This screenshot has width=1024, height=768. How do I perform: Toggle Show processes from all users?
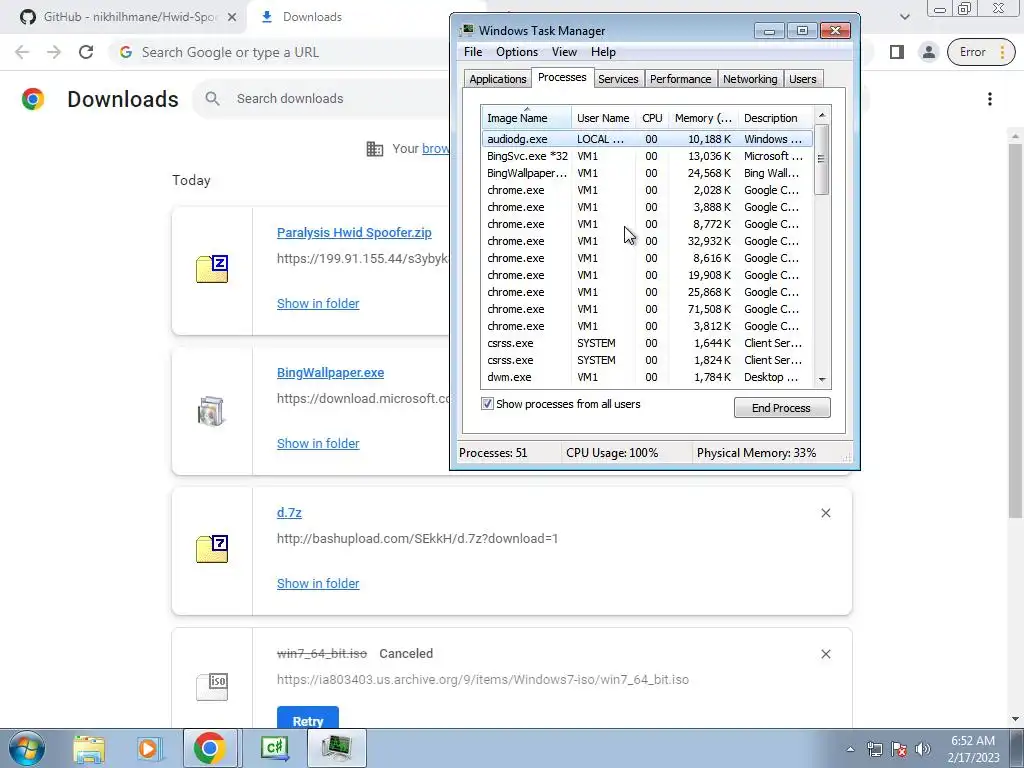tap(487, 404)
